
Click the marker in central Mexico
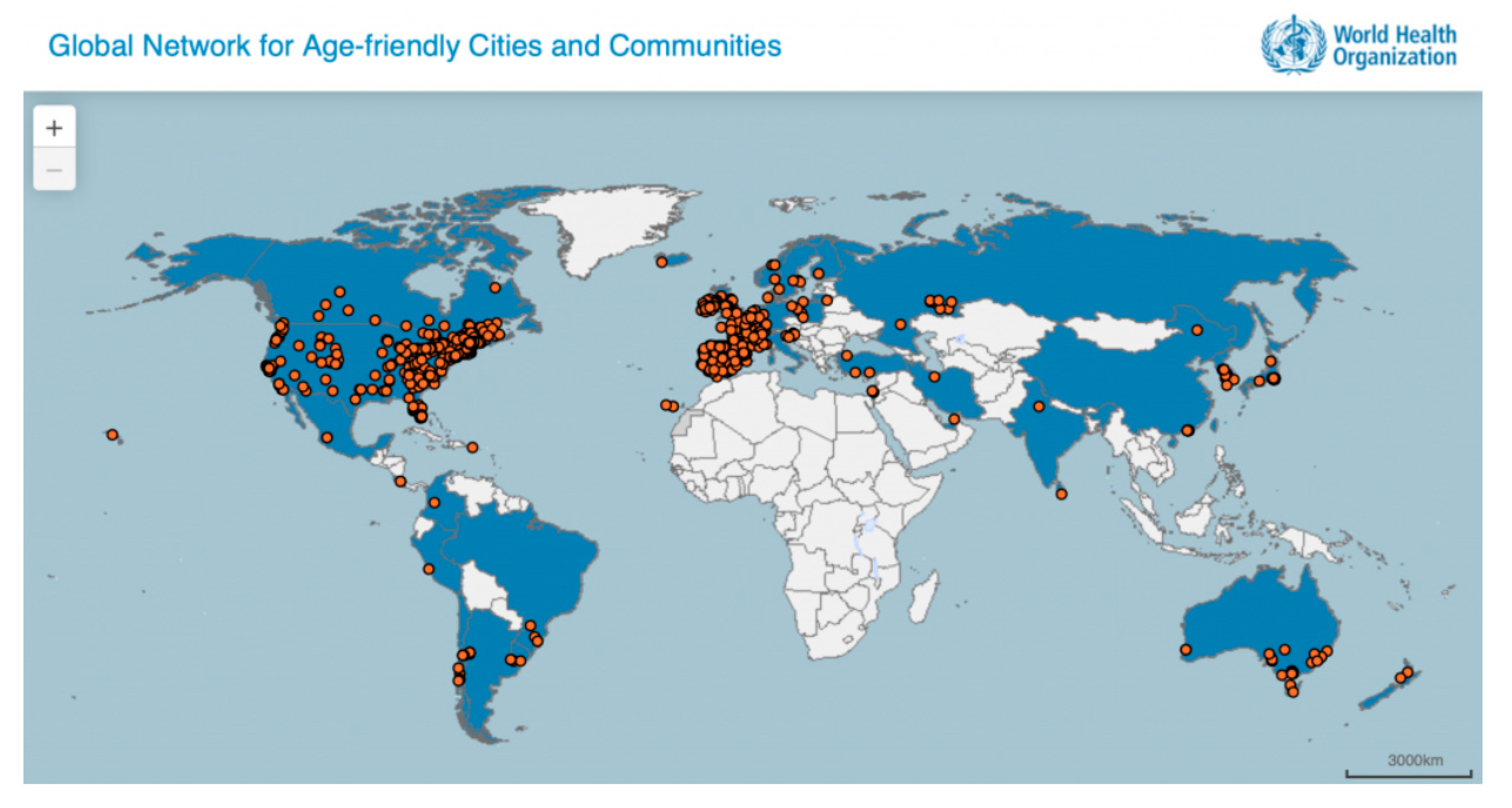click(327, 438)
